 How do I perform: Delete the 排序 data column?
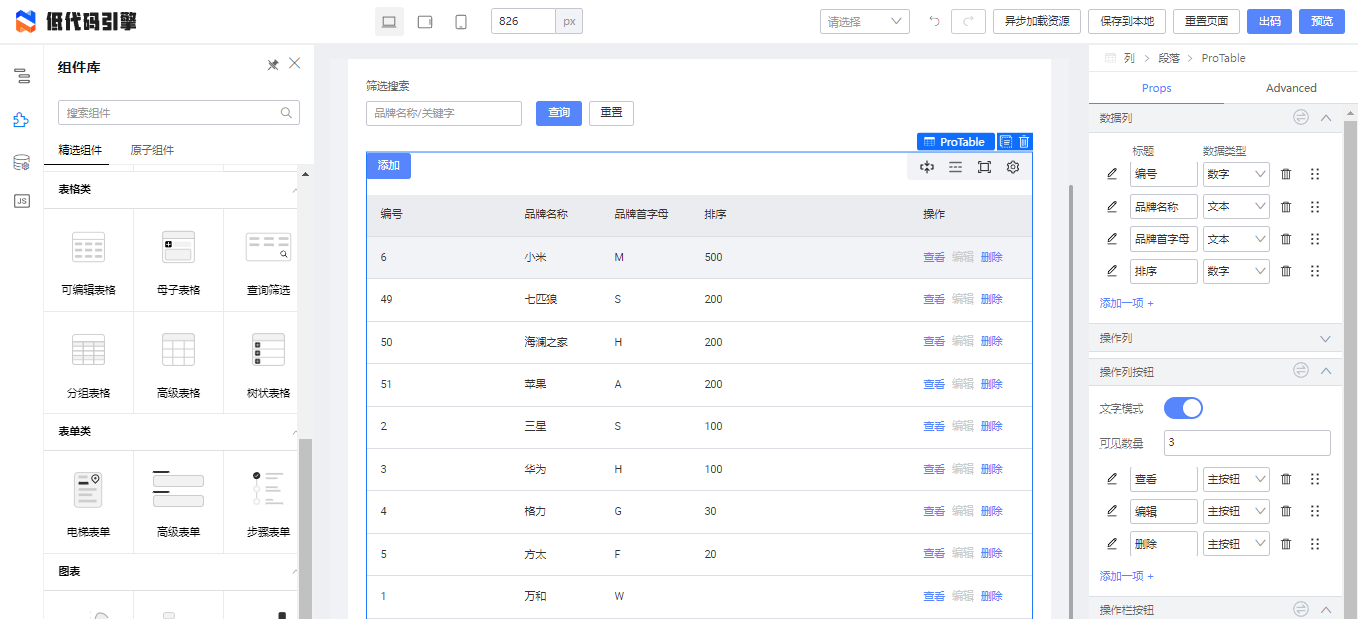click(x=1286, y=271)
